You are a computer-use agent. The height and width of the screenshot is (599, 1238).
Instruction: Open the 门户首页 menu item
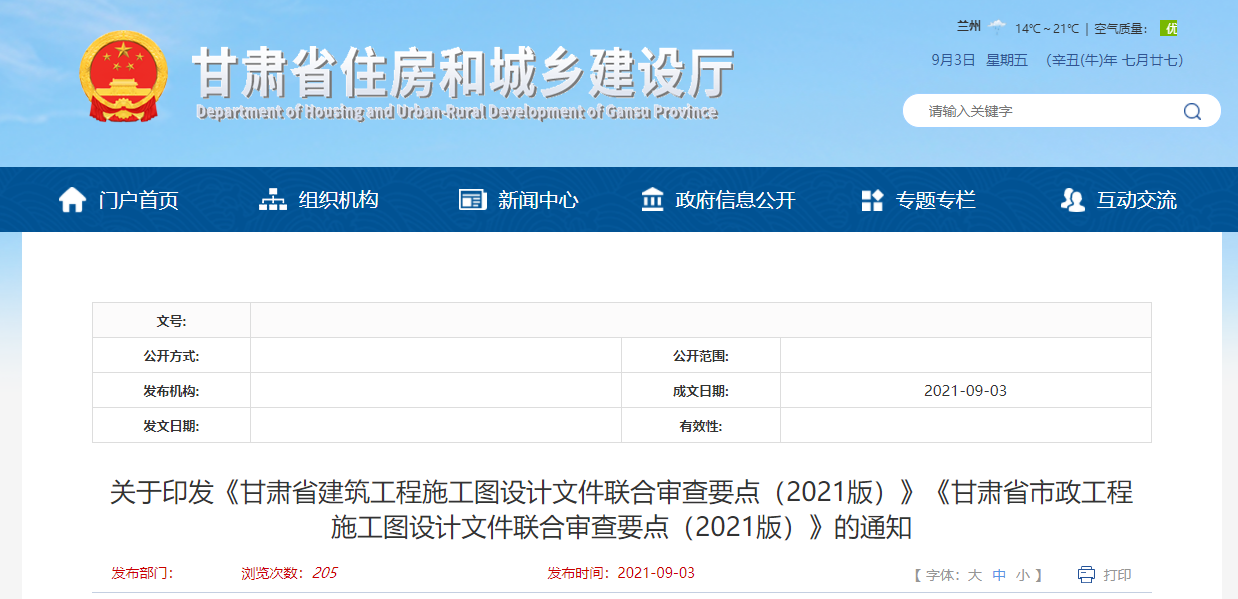pyautogui.click(x=138, y=200)
